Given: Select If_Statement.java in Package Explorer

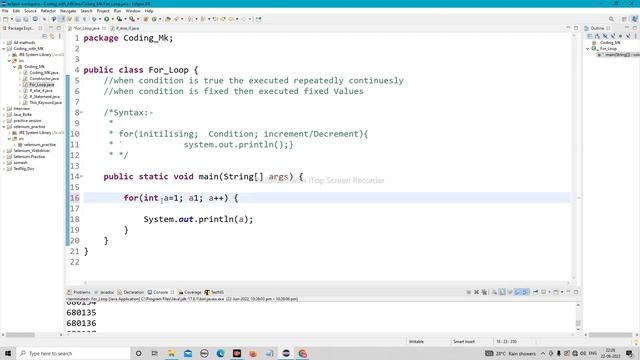Looking at the screenshot, I should point(44,97).
